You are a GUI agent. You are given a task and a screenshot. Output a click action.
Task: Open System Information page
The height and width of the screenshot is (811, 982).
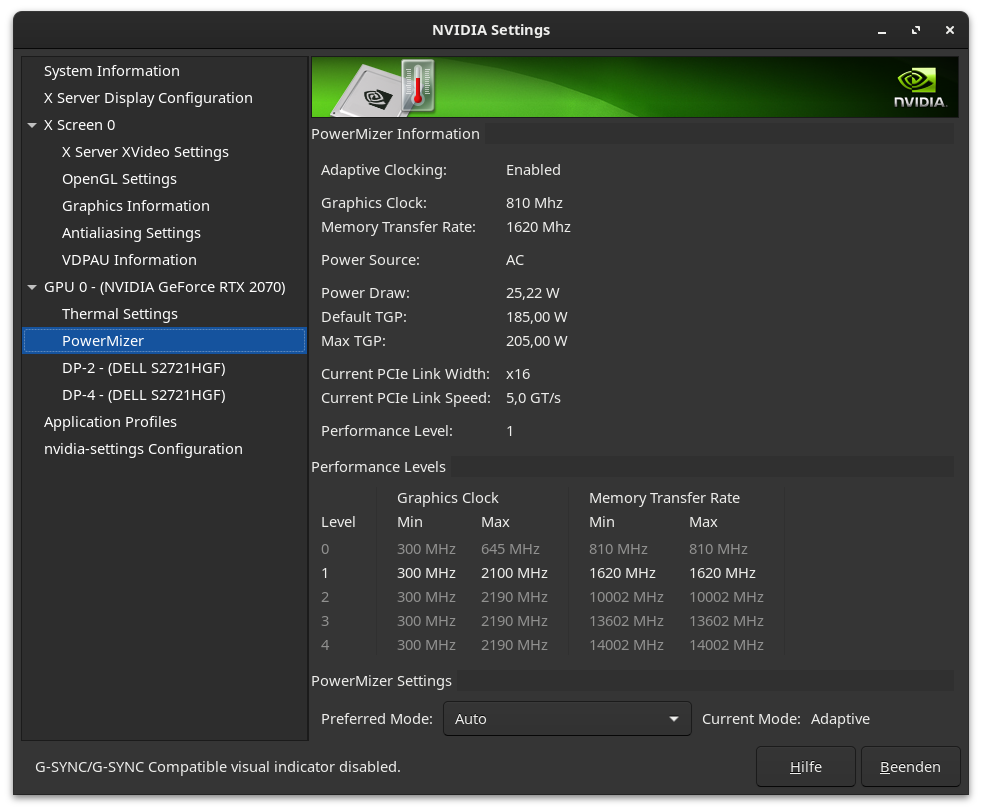click(111, 71)
